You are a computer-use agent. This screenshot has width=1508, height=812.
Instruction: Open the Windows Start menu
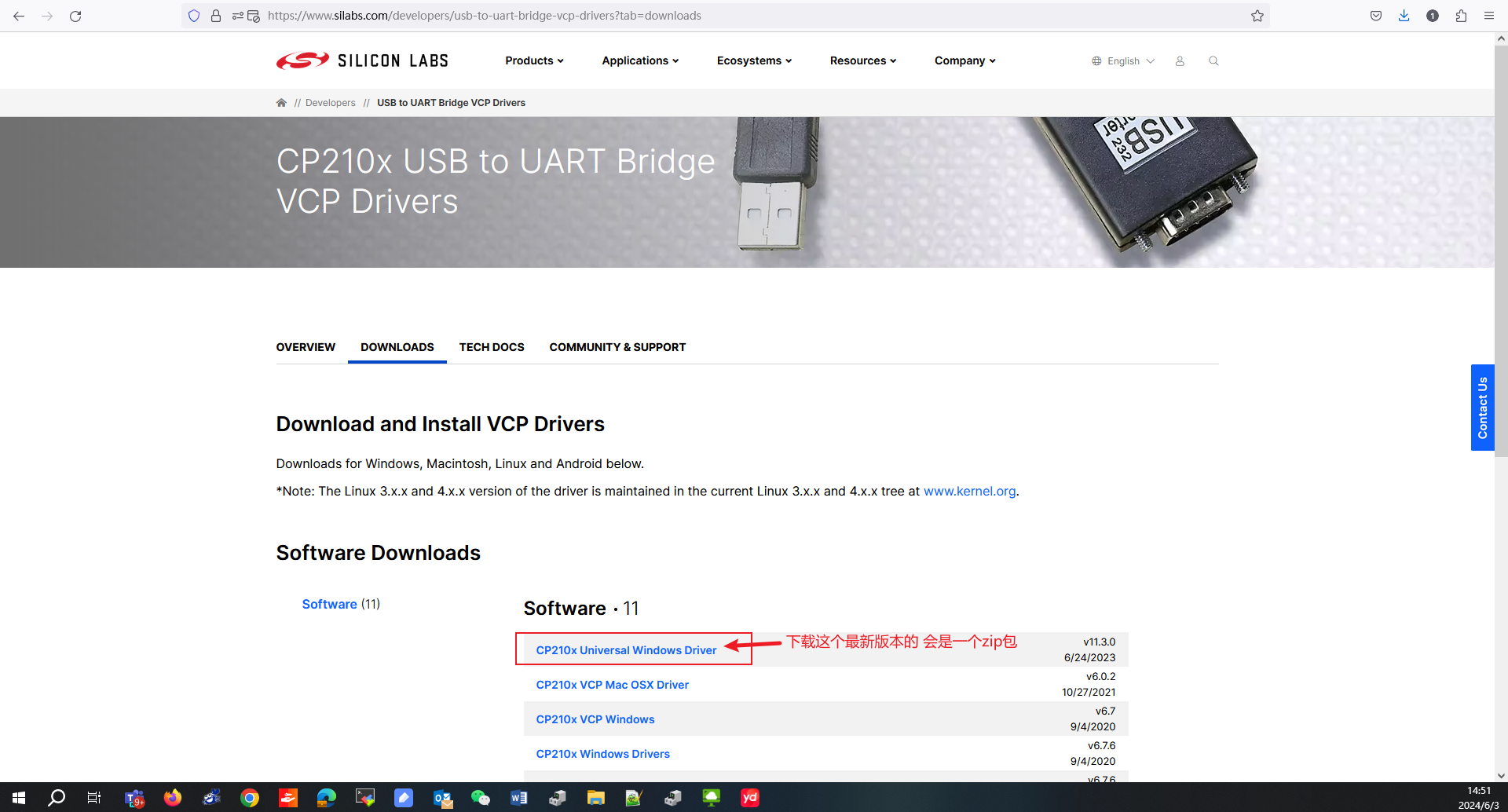click(x=19, y=798)
